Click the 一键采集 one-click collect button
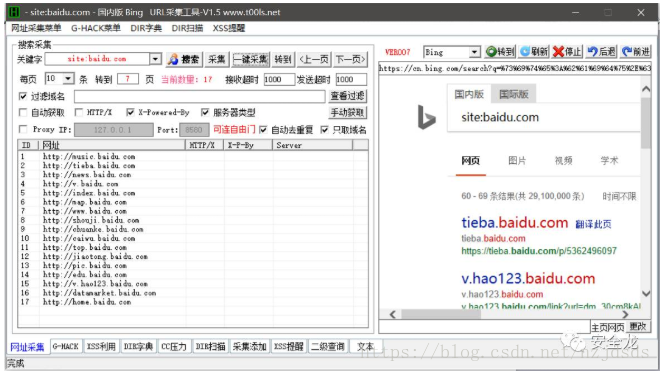Screen dimensions: 661x372 250,59
